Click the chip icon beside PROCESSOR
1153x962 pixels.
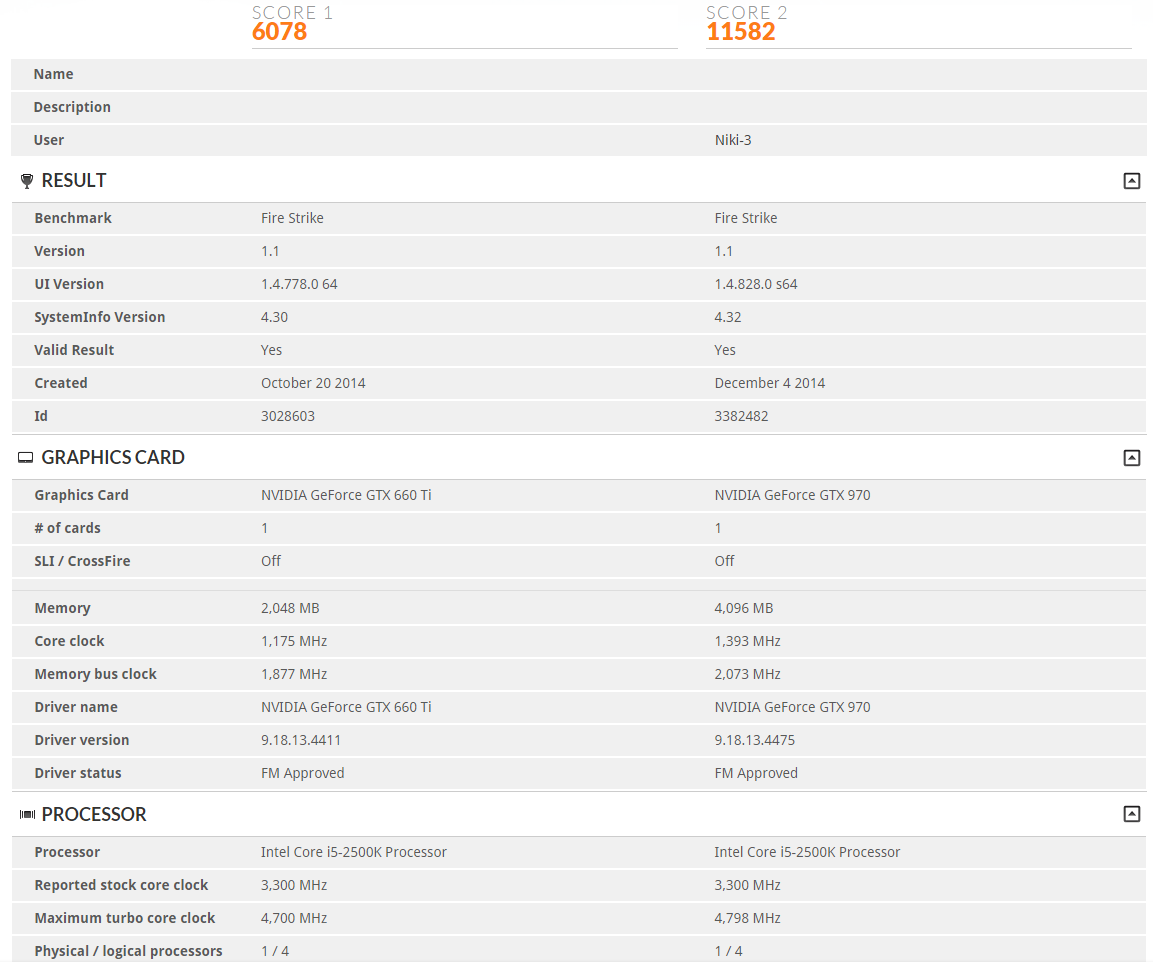pos(27,814)
